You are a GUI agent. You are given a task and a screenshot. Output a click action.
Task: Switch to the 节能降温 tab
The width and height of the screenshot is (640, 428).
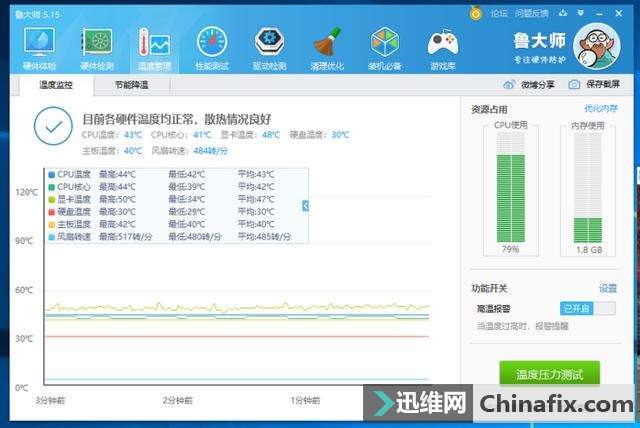(131, 85)
